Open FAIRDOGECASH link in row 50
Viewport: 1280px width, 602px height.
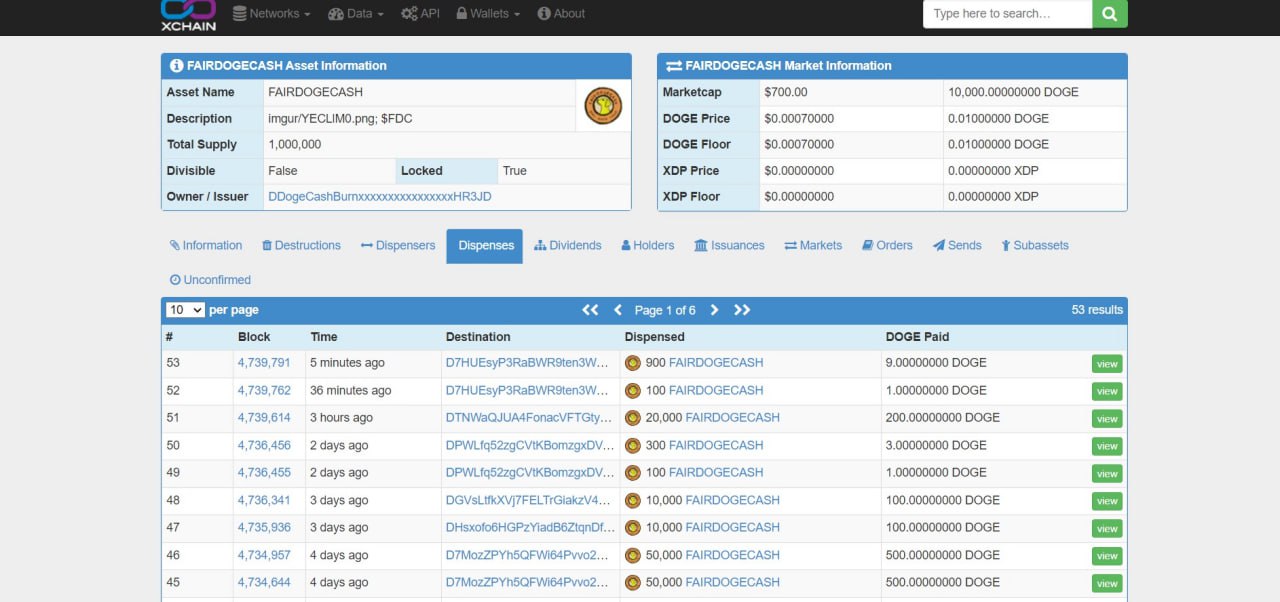(716, 445)
